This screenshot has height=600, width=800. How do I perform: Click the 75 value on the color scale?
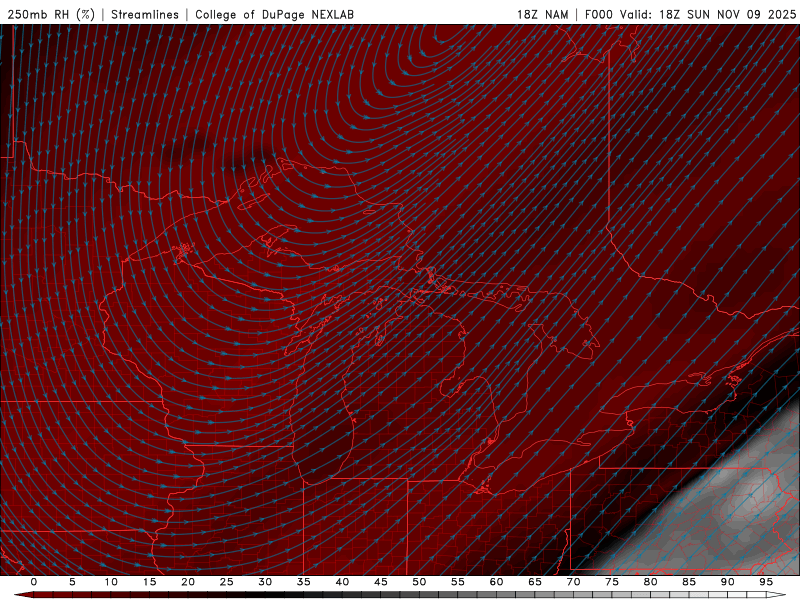[612, 582]
